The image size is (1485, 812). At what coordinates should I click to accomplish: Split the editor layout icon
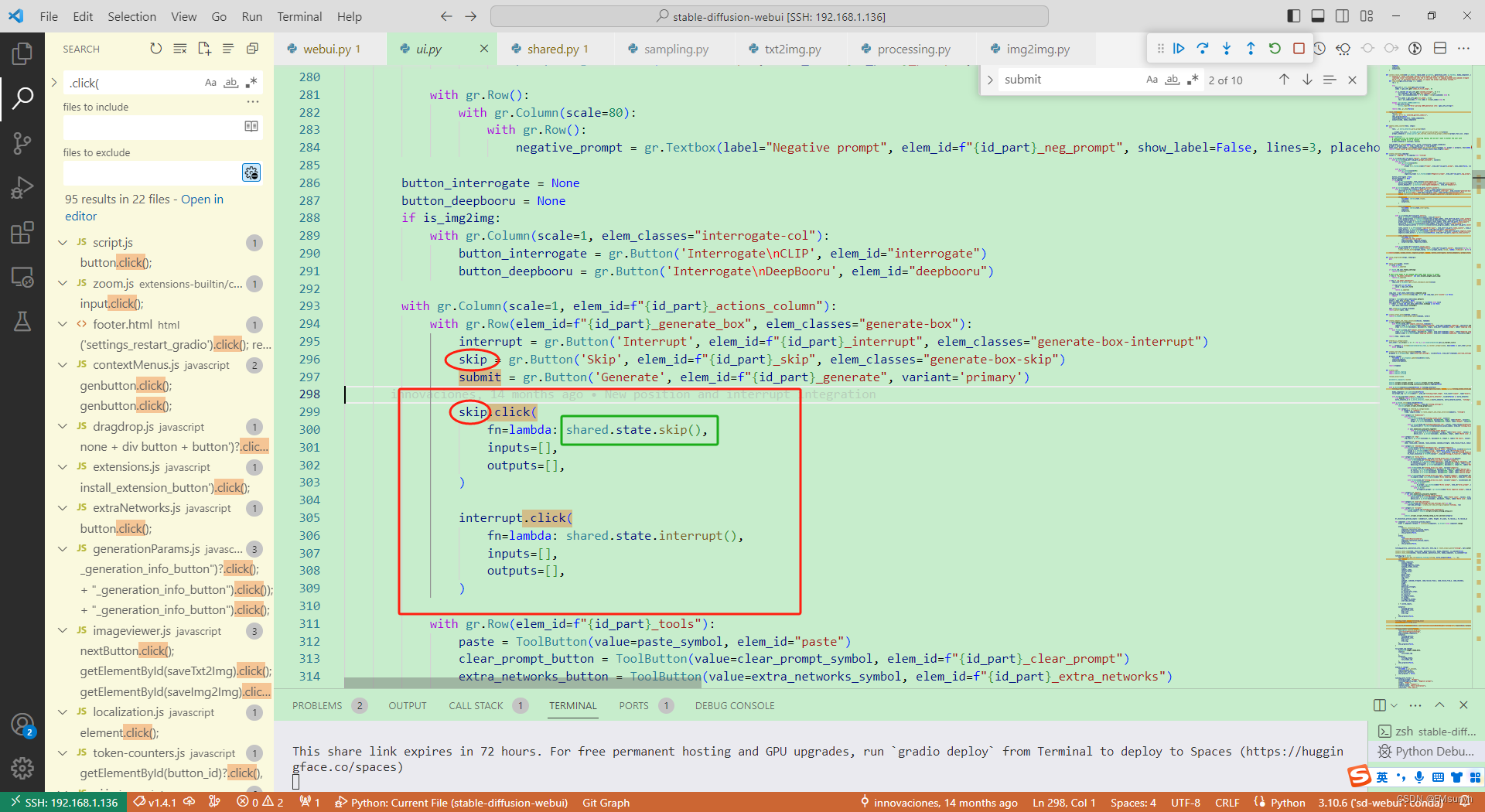tap(1440, 49)
